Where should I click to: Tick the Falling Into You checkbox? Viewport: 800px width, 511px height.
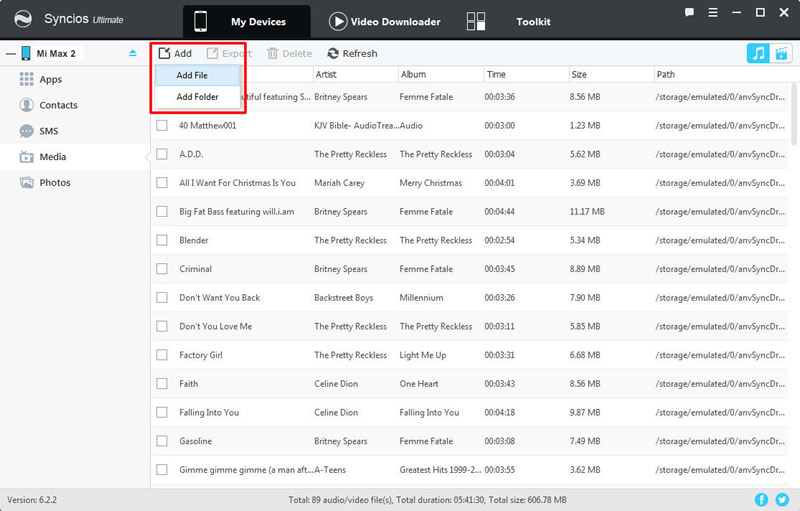pos(162,412)
